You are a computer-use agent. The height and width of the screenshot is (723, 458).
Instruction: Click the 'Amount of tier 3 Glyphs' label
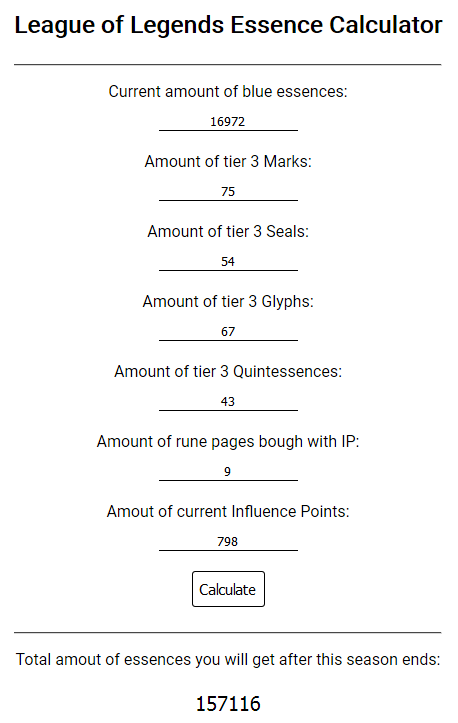228,302
